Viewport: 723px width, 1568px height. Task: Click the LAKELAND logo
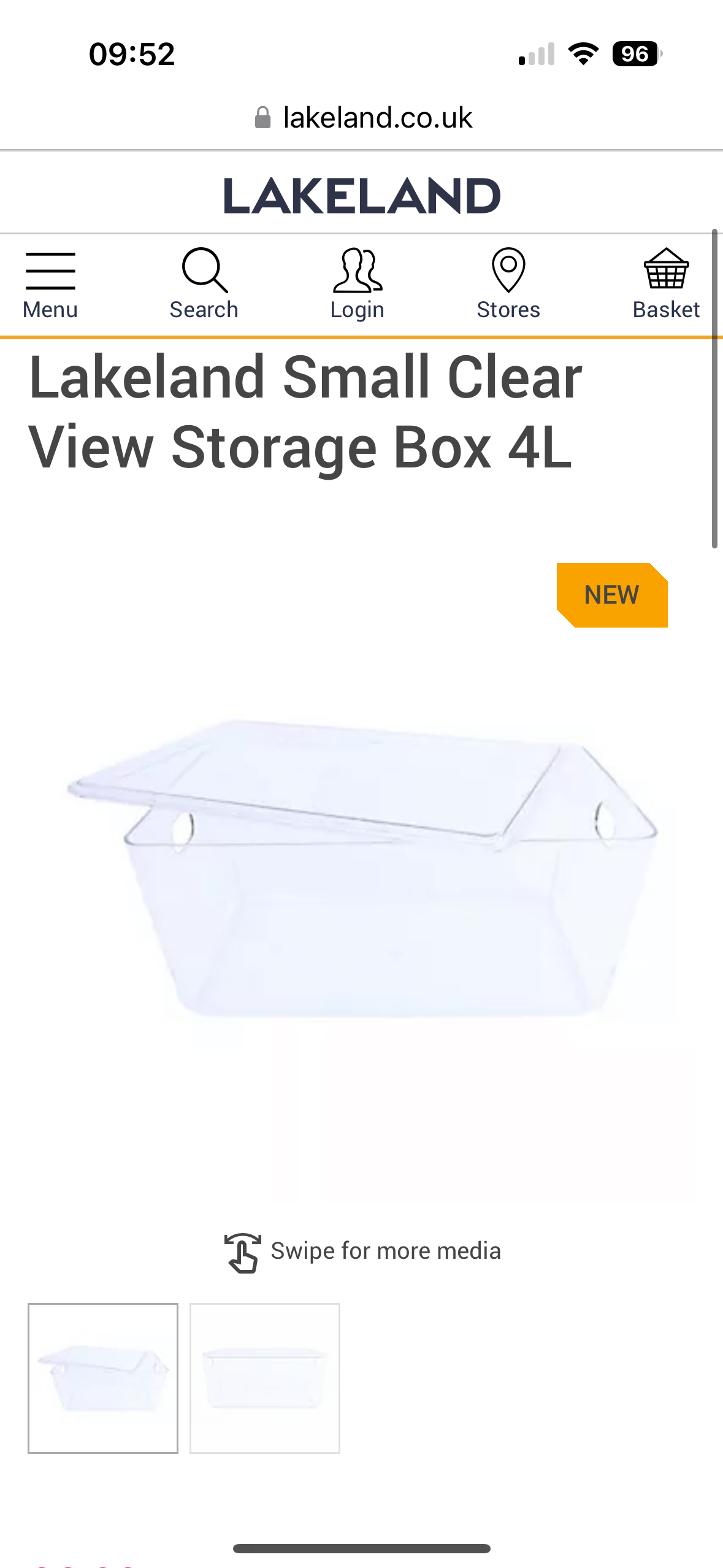pyautogui.click(x=362, y=196)
